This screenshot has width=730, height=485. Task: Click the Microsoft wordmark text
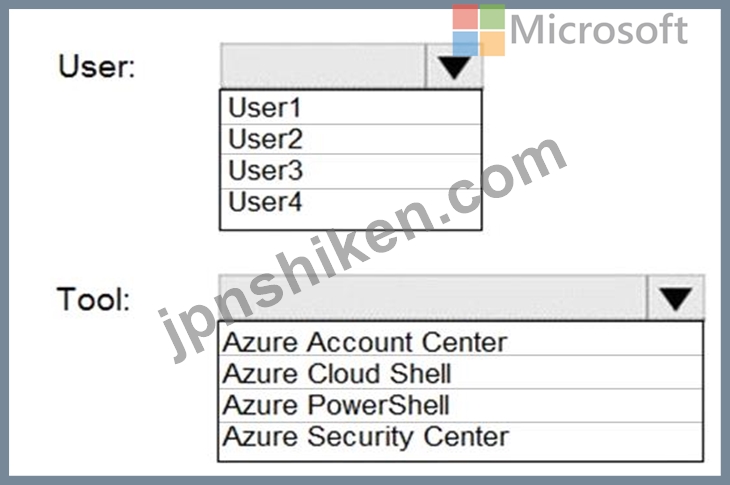click(598, 29)
